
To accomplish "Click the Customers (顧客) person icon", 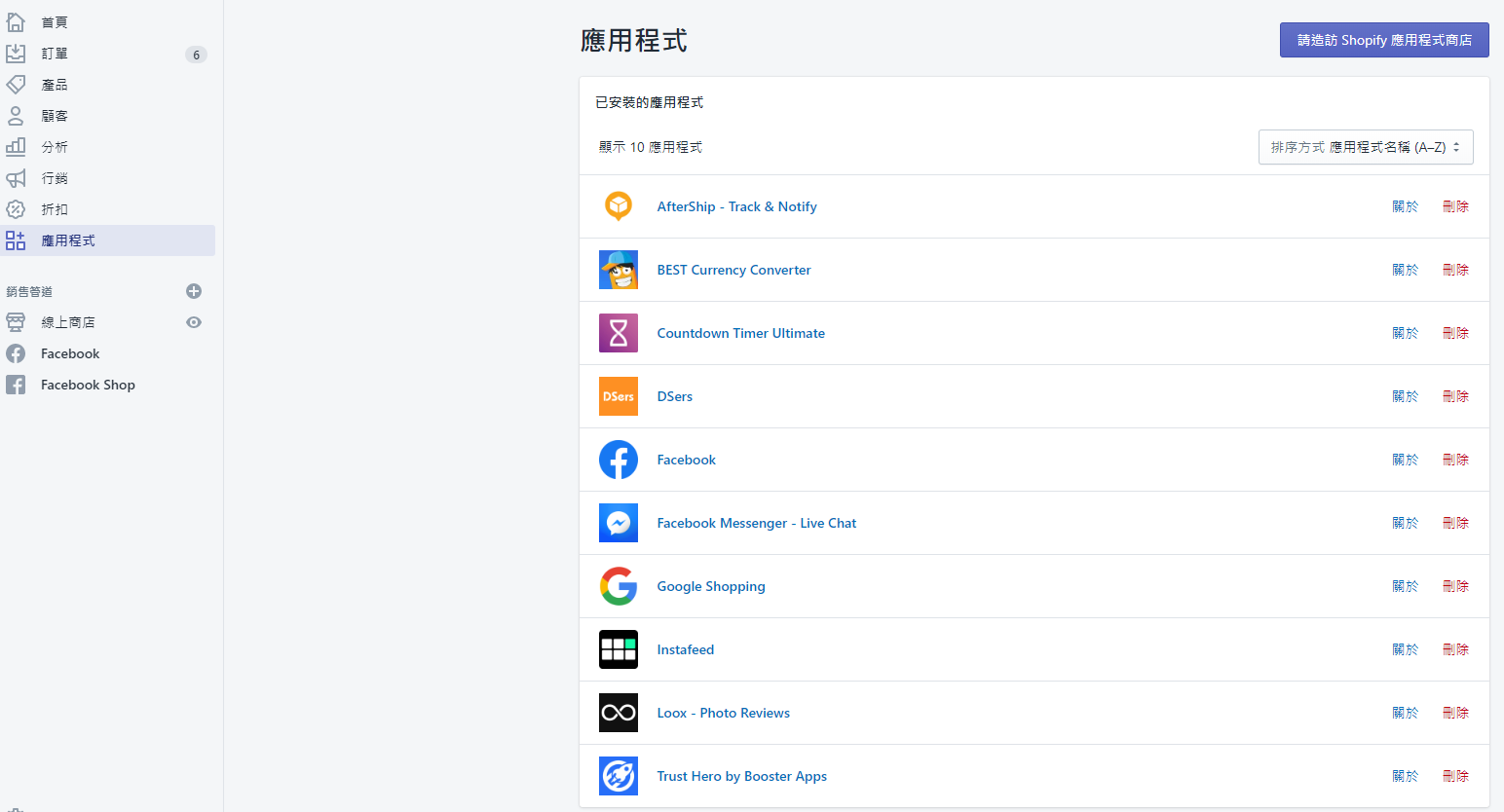I will [x=16, y=116].
